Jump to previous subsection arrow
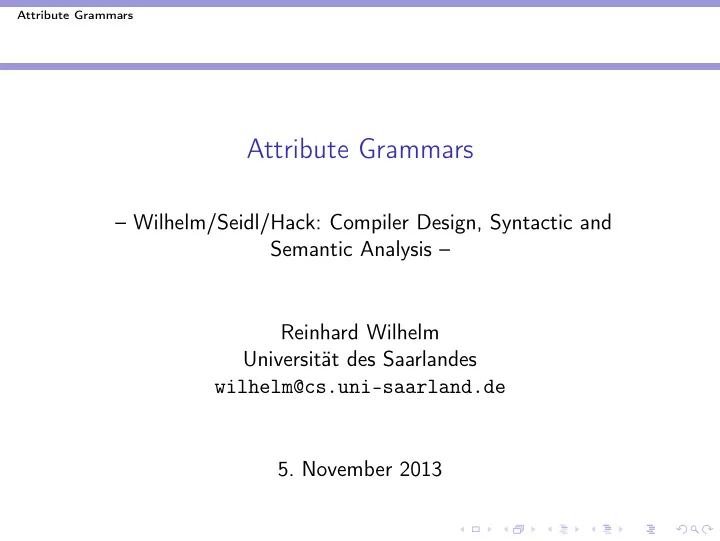720x541 pixels. [x=550, y=530]
